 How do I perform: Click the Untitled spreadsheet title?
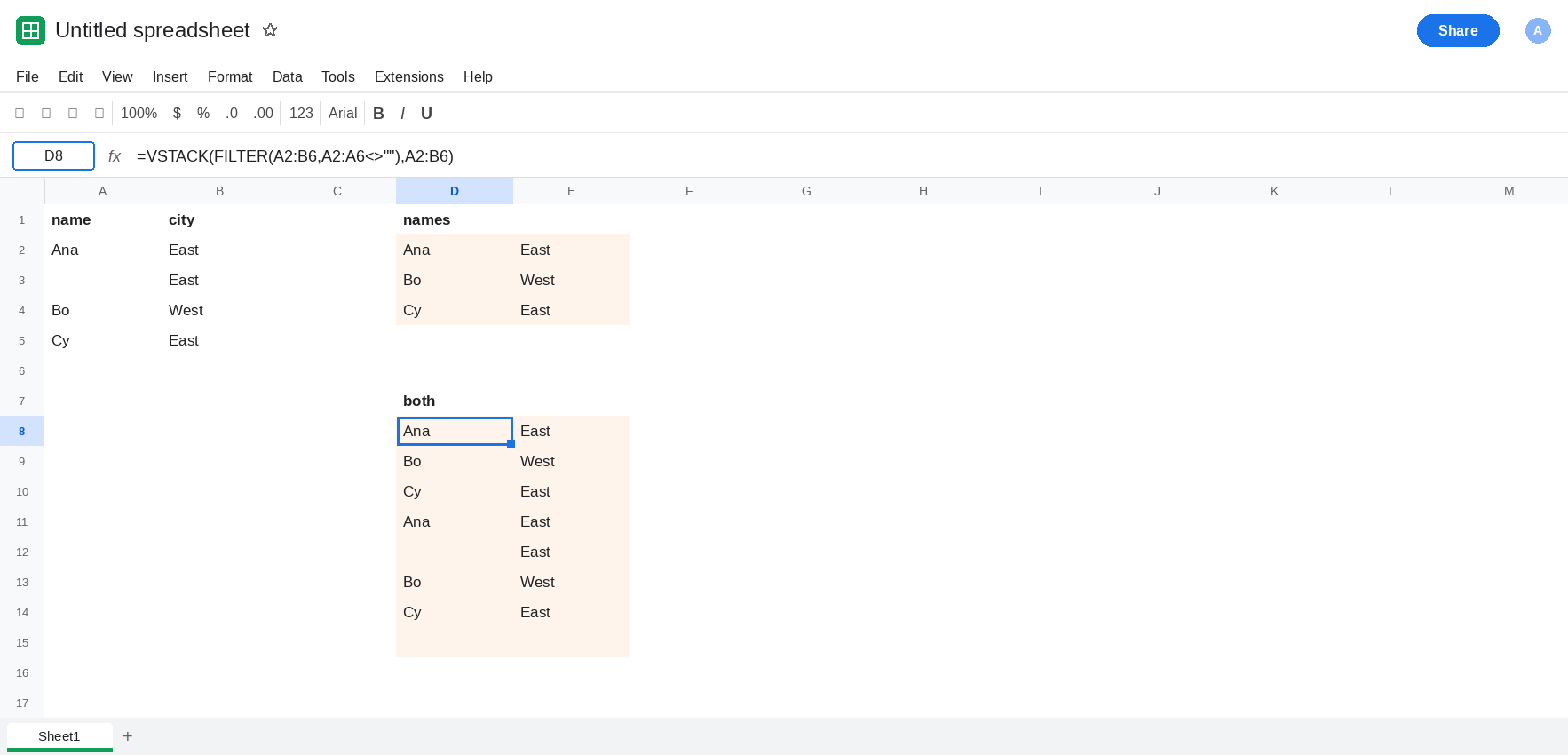(153, 30)
